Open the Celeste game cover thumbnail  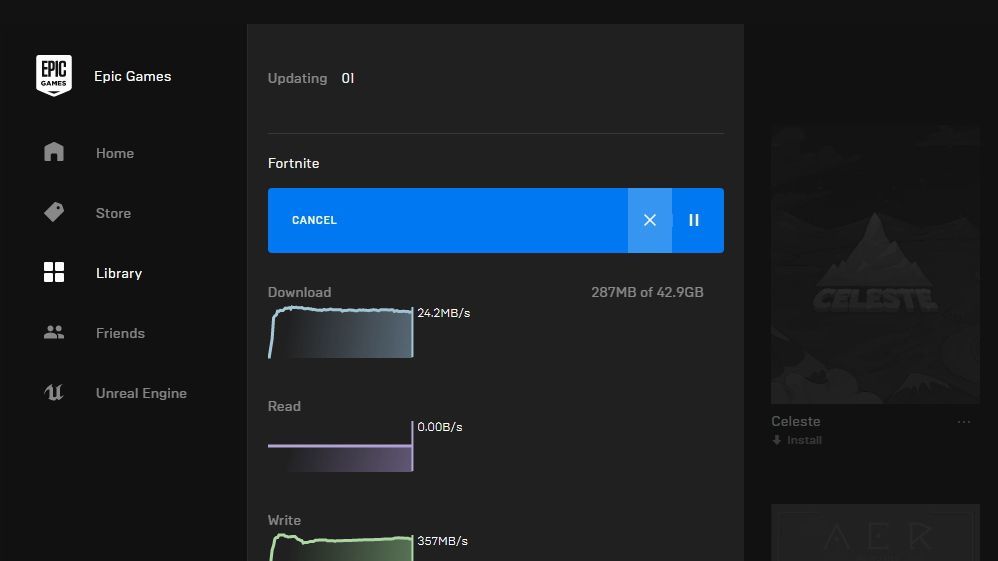[x=875, y=265]
